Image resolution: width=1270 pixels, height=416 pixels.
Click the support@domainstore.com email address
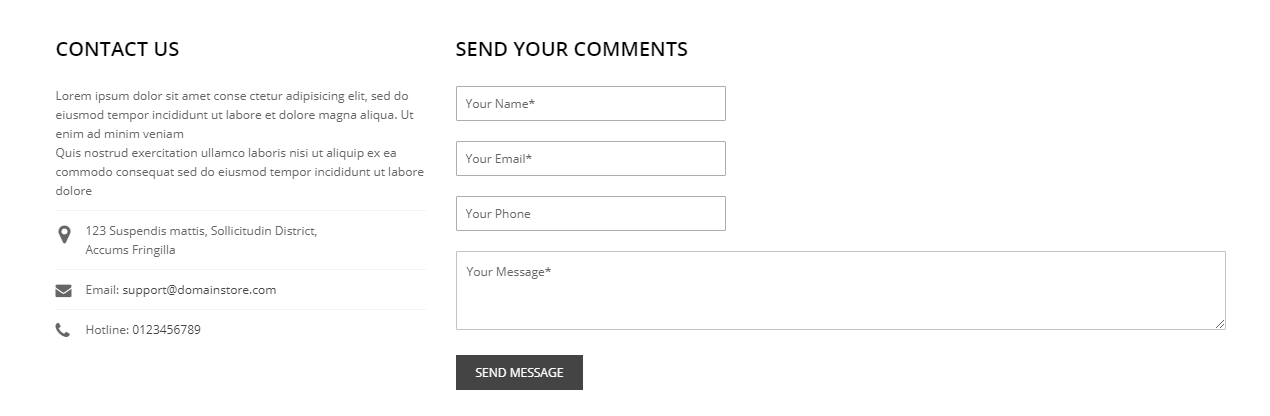click(x=199, y=290)
